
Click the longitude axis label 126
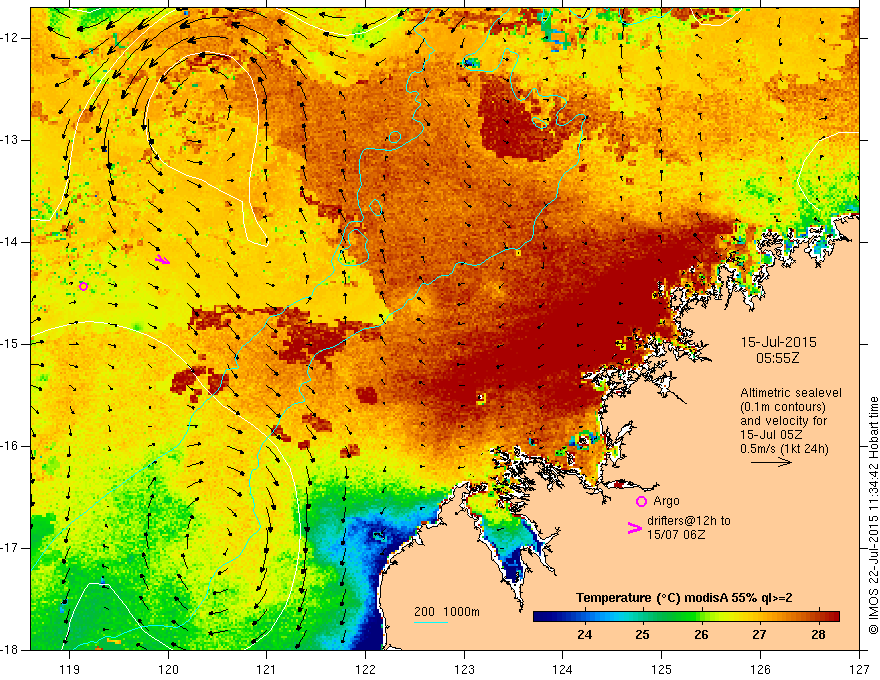pyautogui.click(x=760, y=669)
